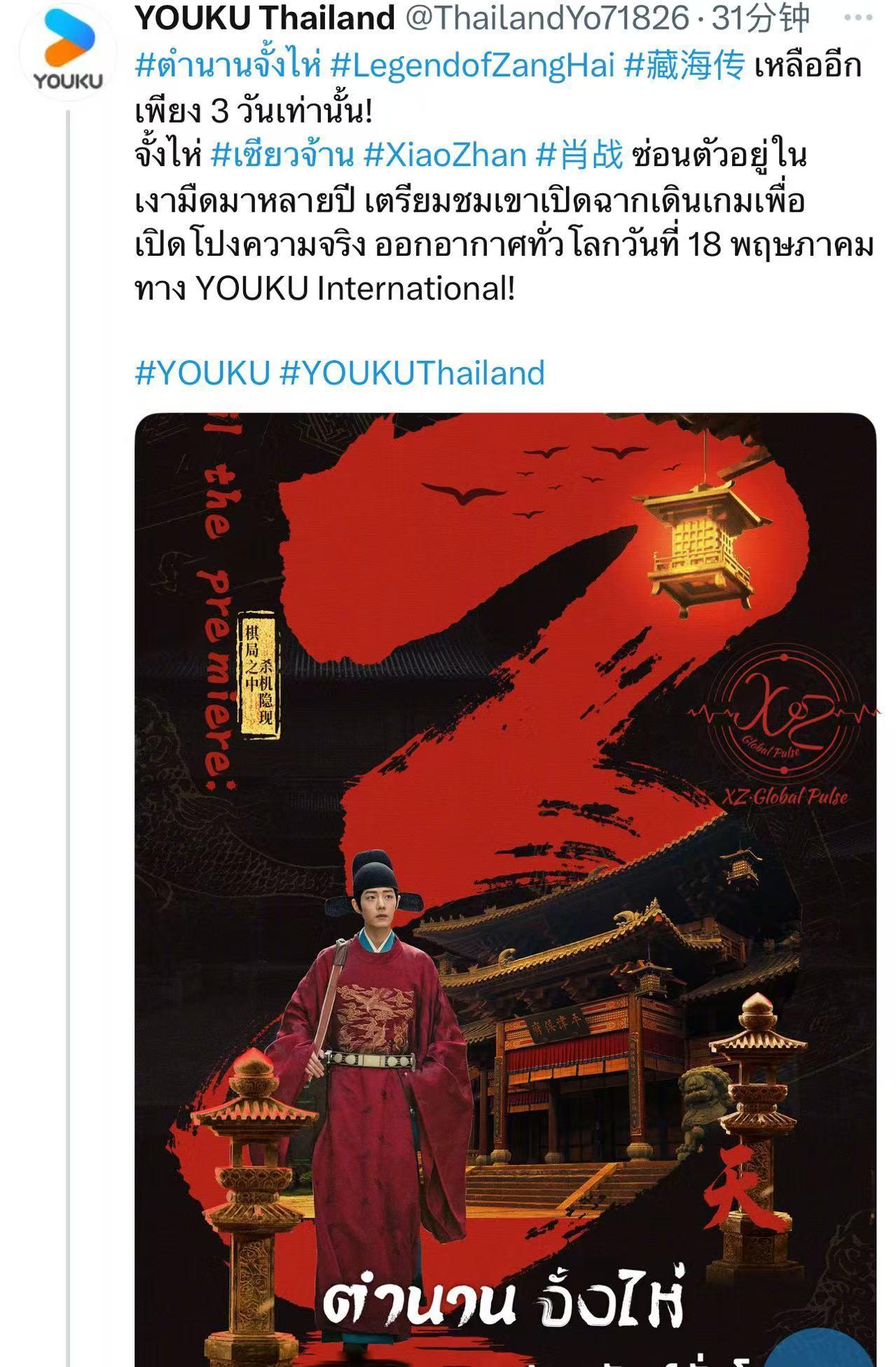Screen dimensions: 896x1367
Task: Open the poster image attachment
Action: click(505, 890)
